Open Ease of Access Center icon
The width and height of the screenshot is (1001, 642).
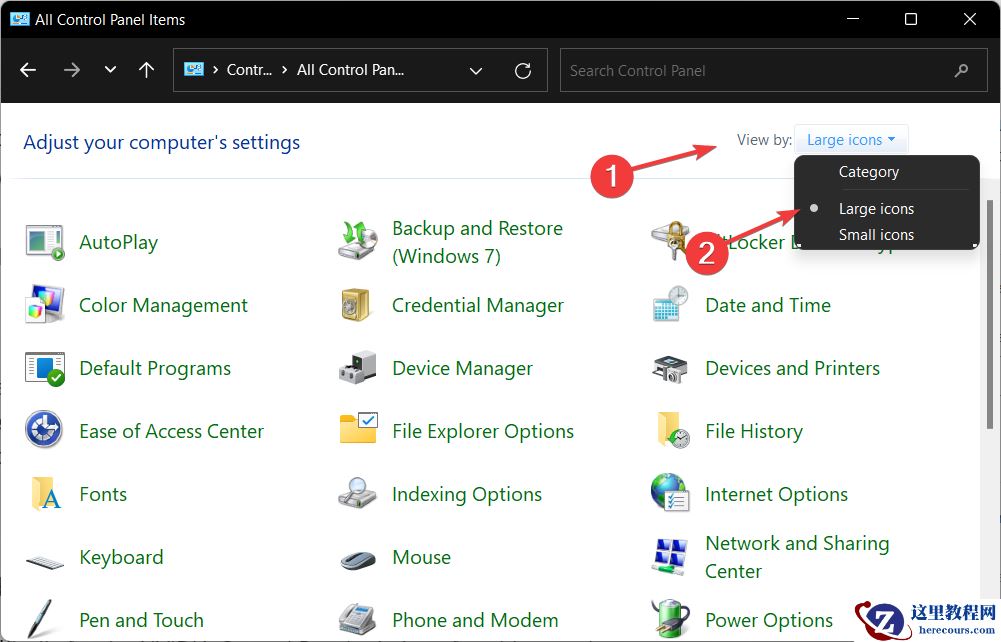(44, 432)
